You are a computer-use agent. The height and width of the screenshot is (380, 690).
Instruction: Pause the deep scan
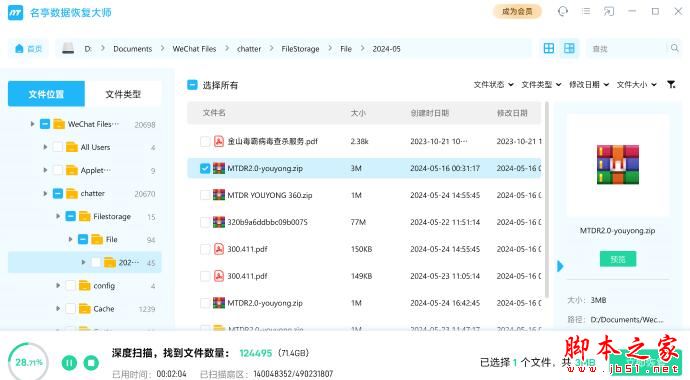pyautogui.click(x=69, y=363)
